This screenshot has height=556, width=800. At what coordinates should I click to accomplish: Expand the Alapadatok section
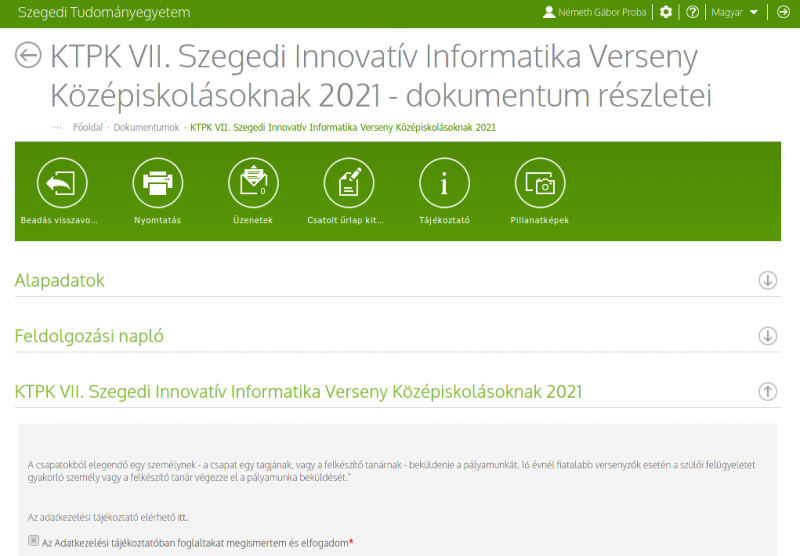click(767, 280)
